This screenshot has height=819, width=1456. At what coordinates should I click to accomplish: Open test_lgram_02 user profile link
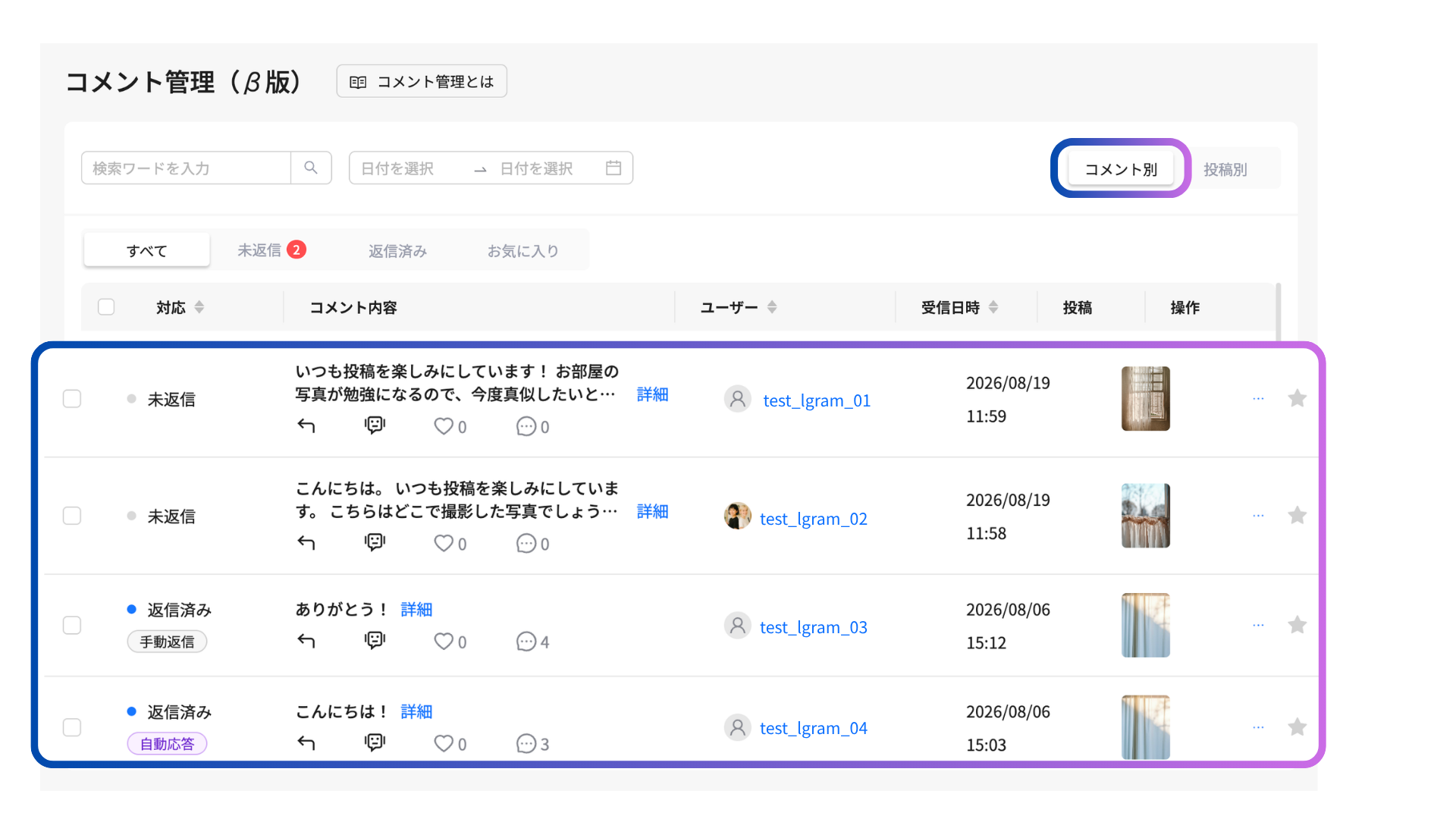(x=813, y=519)
